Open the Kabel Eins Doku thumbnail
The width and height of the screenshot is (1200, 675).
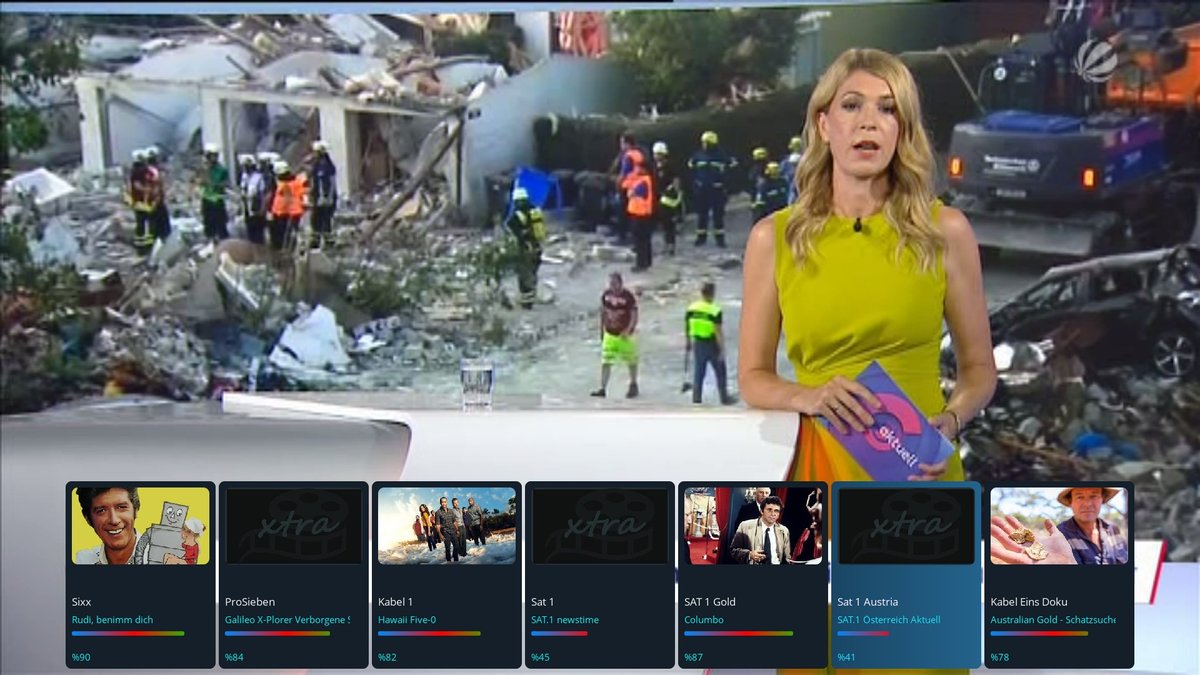[x=1059, y=526]
